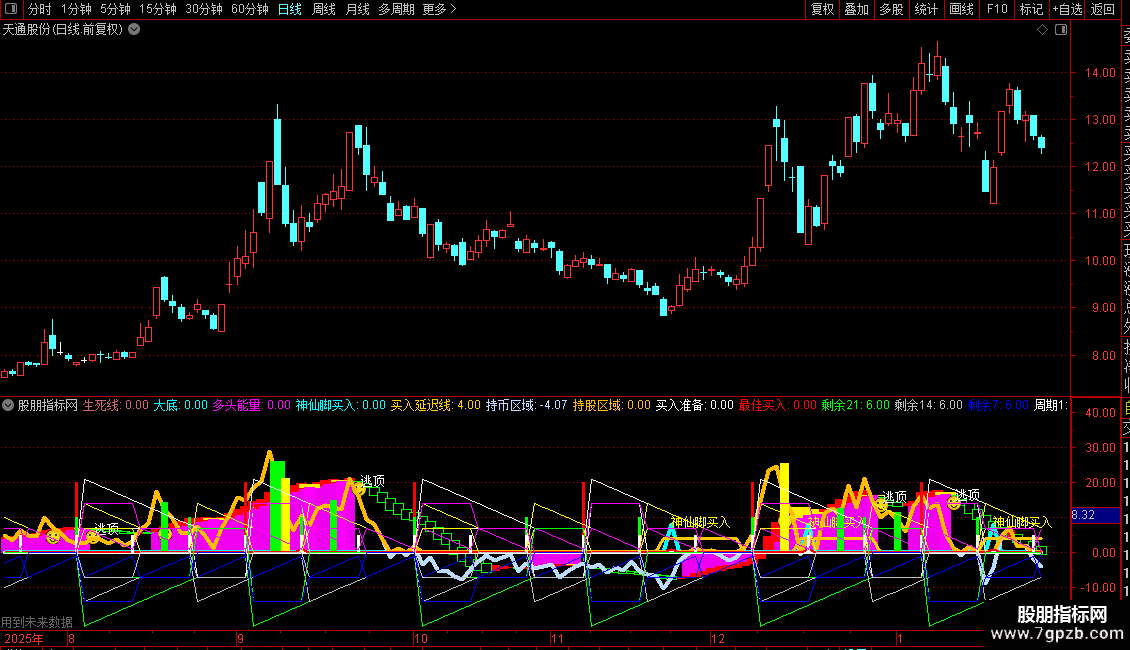Screen dimensions: 1130x650
Task: Click the 标记 mark button
Action: [x=1031, y=9]
